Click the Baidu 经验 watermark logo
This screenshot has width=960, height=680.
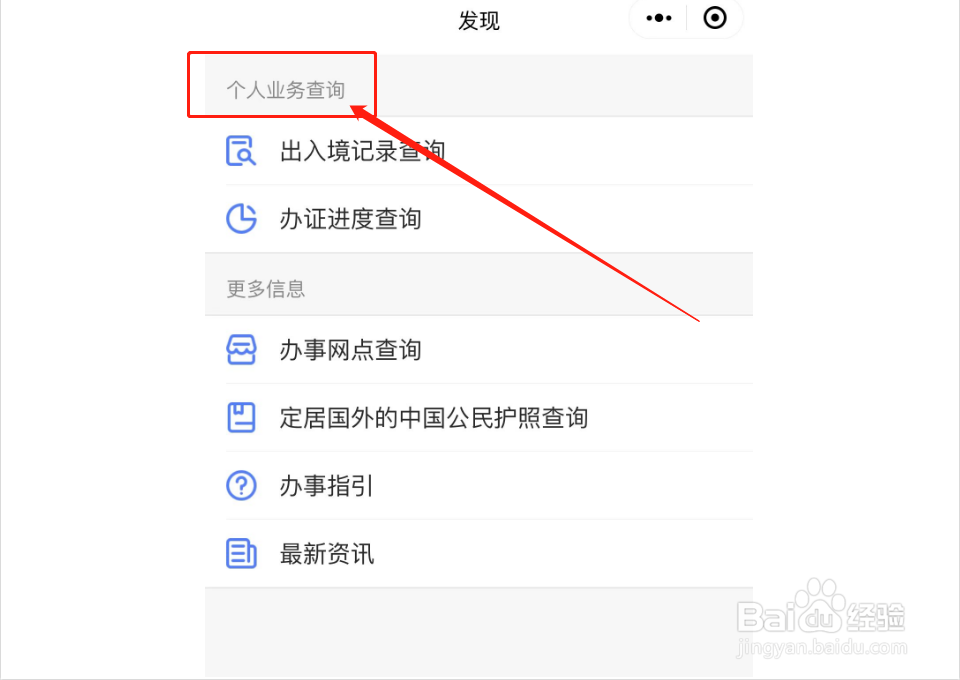click(x=820, y=608)
